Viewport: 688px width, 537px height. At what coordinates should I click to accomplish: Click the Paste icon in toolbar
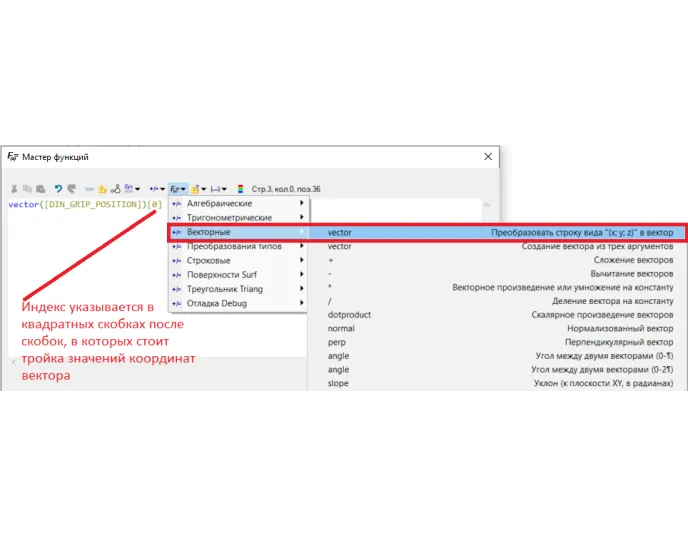pyautogui.click(x=41, y=189)
